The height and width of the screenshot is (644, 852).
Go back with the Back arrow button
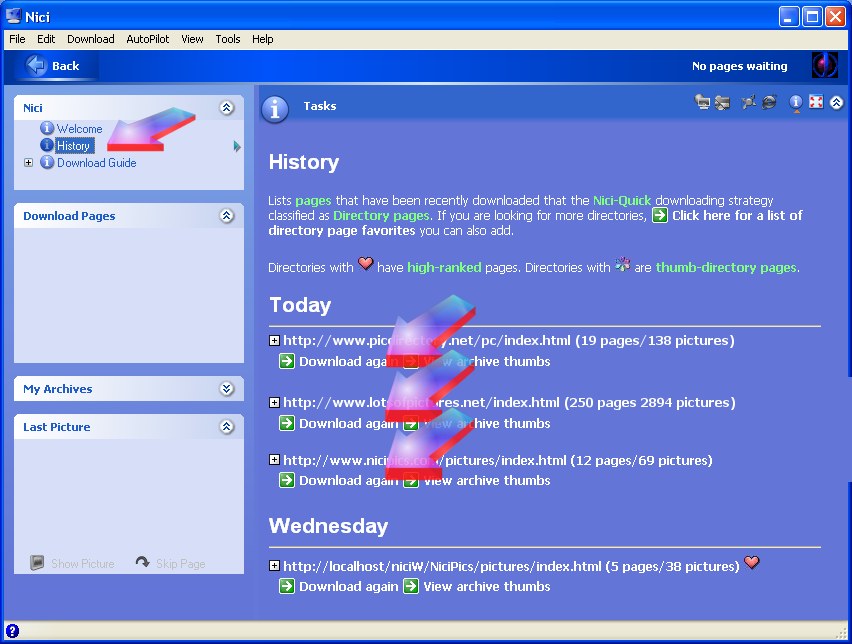click(53, 66)
